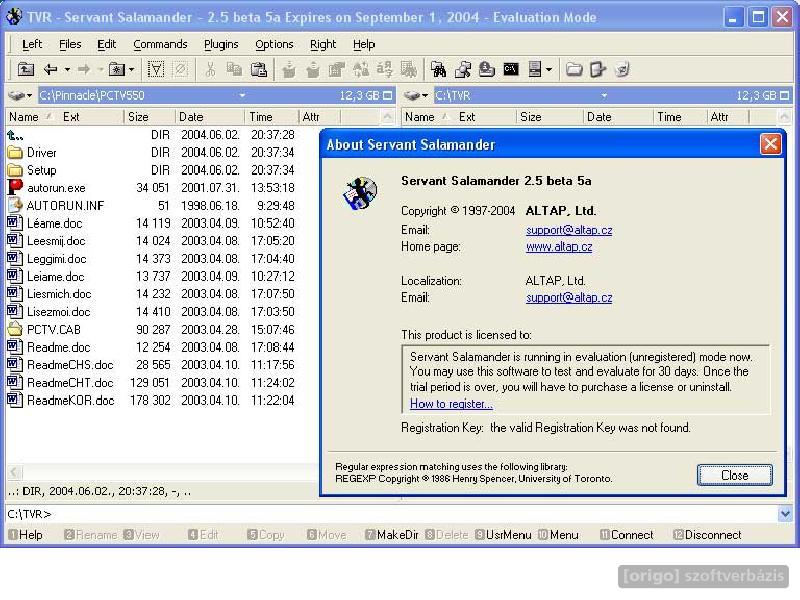This screenshot has width=800, height=600.
Task: Click the Select files toolbar icon
Action: (156, 69)
